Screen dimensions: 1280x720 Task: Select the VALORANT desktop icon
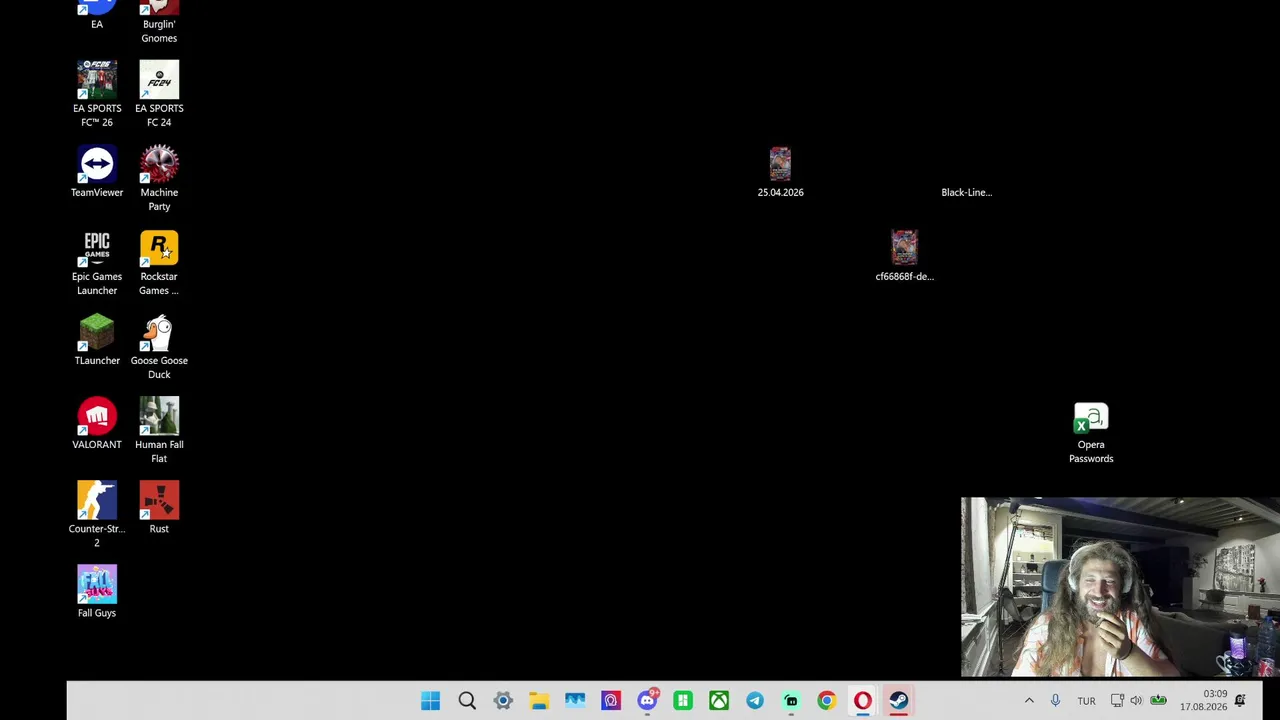pyautogui.click(x=97, y=424)
